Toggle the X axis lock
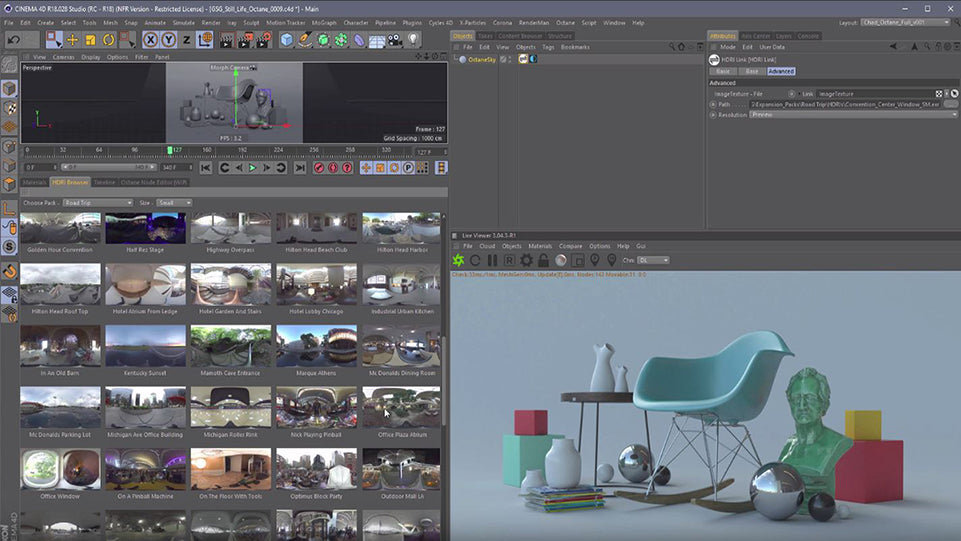Image resolution: width=961 pixels, height=541 pixels. [x=151, y=39]
